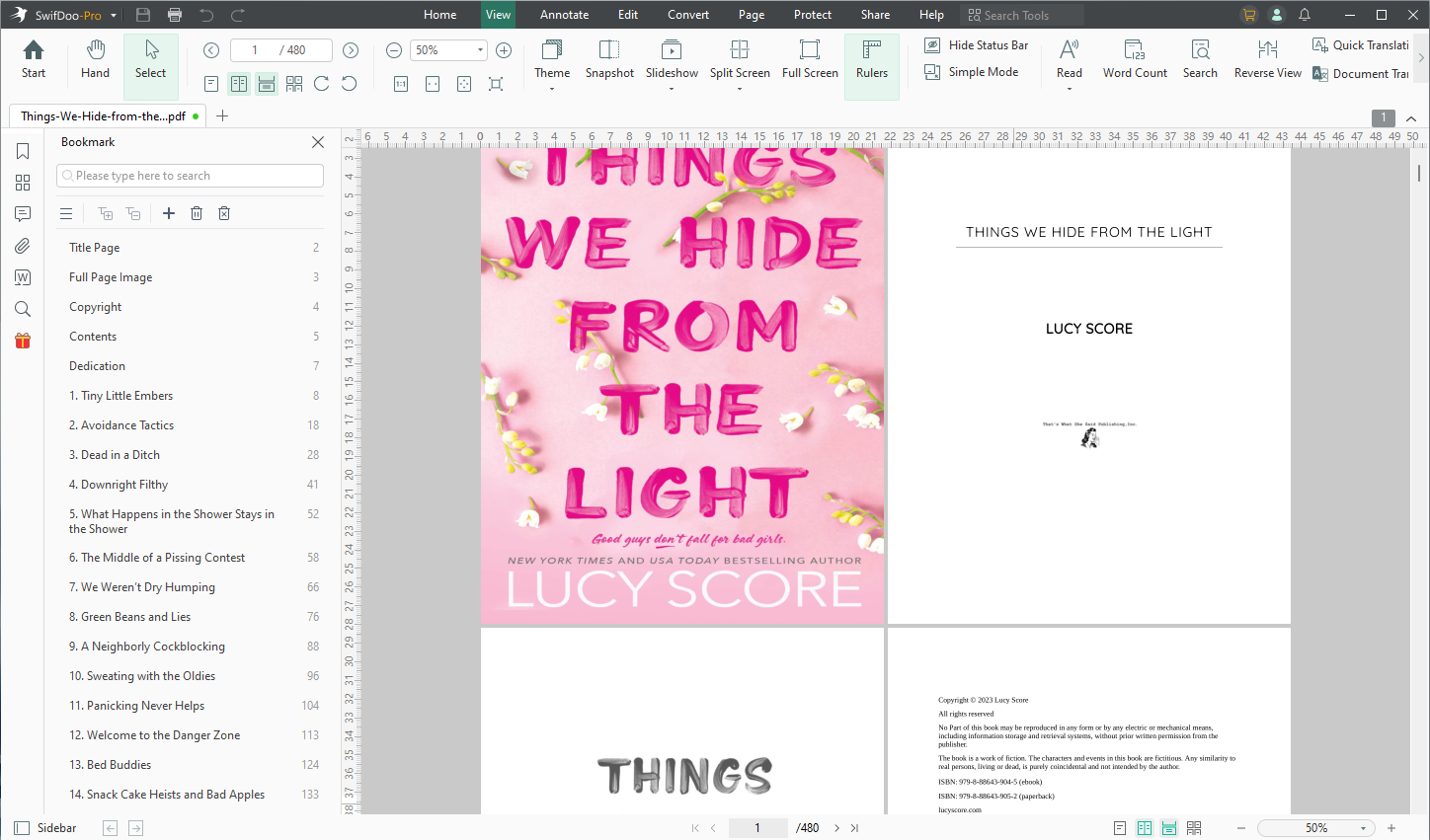The height and width of the screenshot is (840, 1430).
Task: Delete all bookmarks icon
Action: [224, 213]
